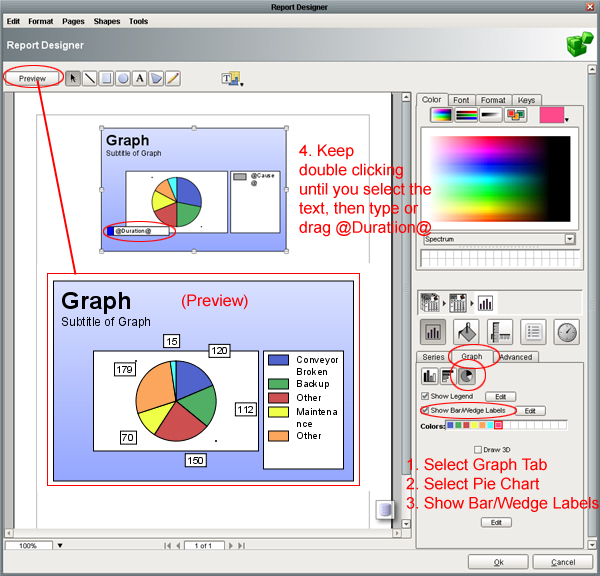Viewport: 600px width, 576px height.
Task: Go to the first page
Action: [168, 545]
